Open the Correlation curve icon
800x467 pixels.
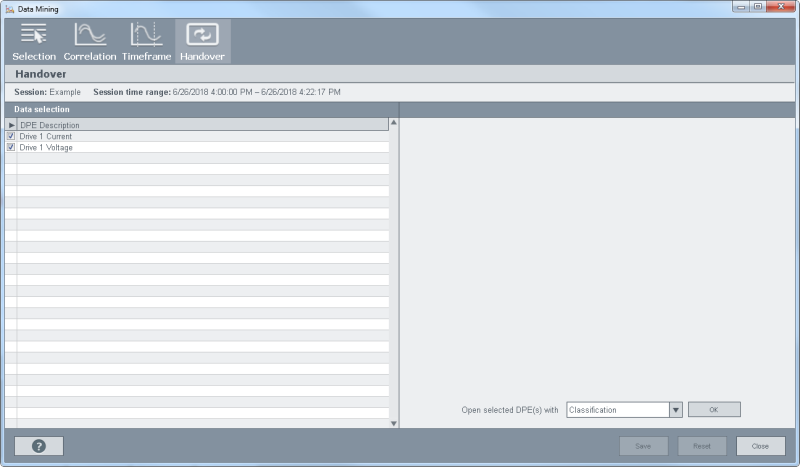[x=90, y=35]
